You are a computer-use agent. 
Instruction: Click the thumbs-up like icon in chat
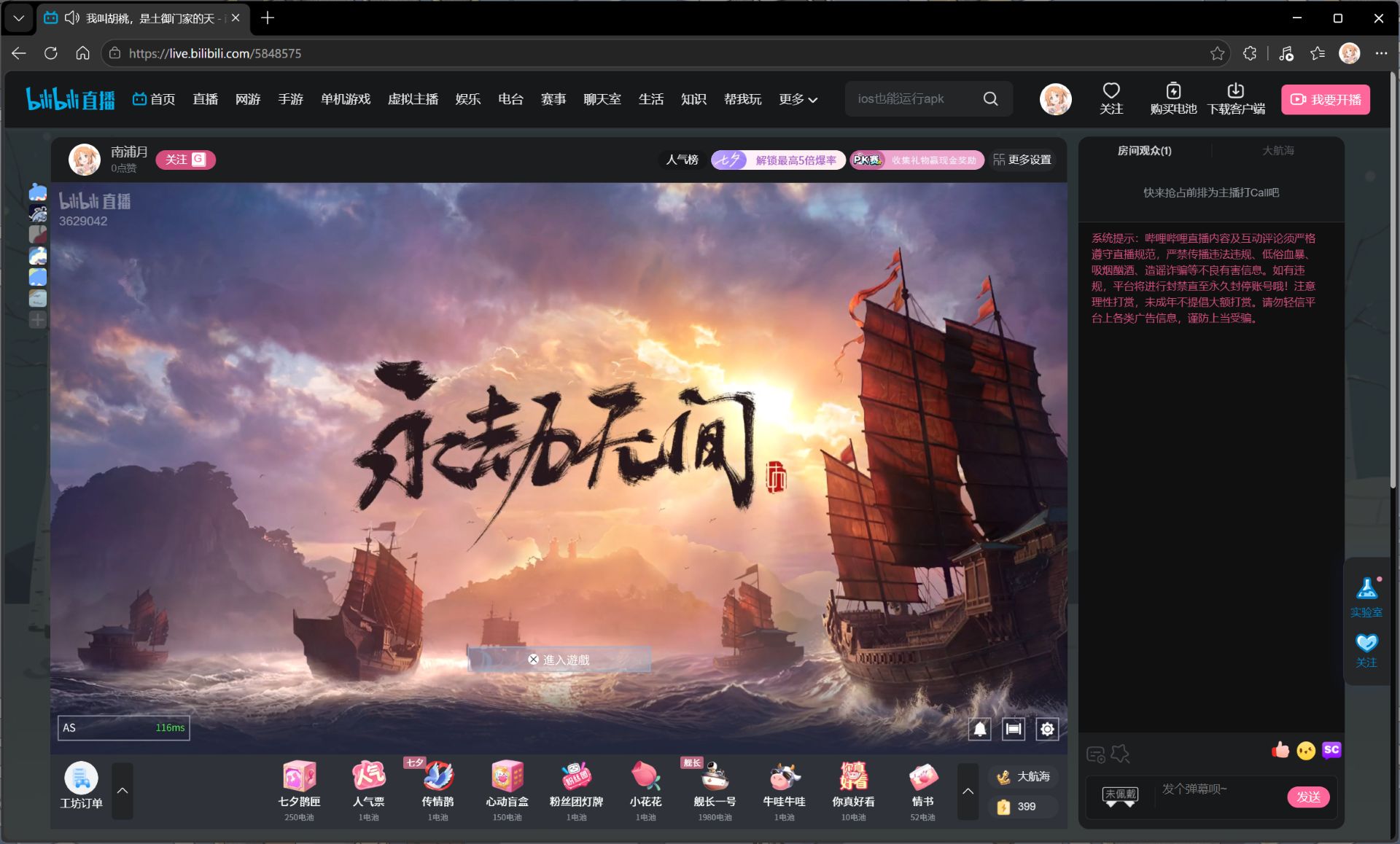1280,750
